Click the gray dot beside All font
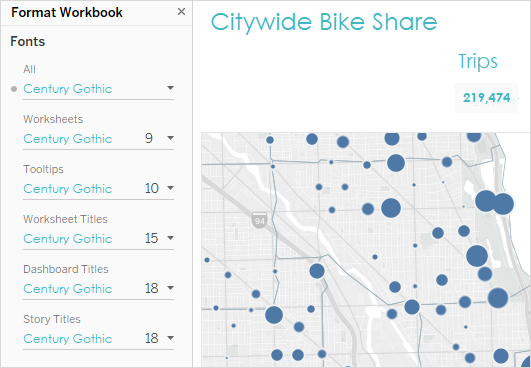 [x=14, y=89]
